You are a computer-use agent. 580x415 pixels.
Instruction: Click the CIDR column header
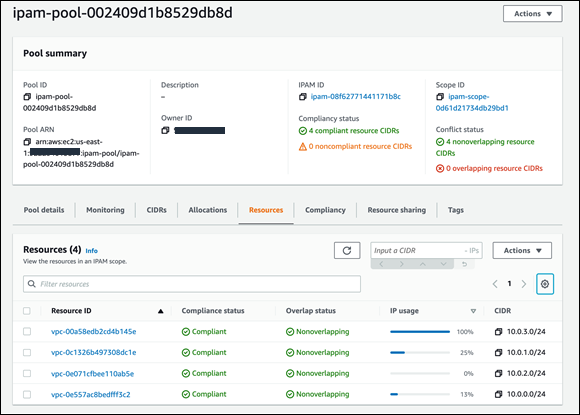click(x=502, y=311)
